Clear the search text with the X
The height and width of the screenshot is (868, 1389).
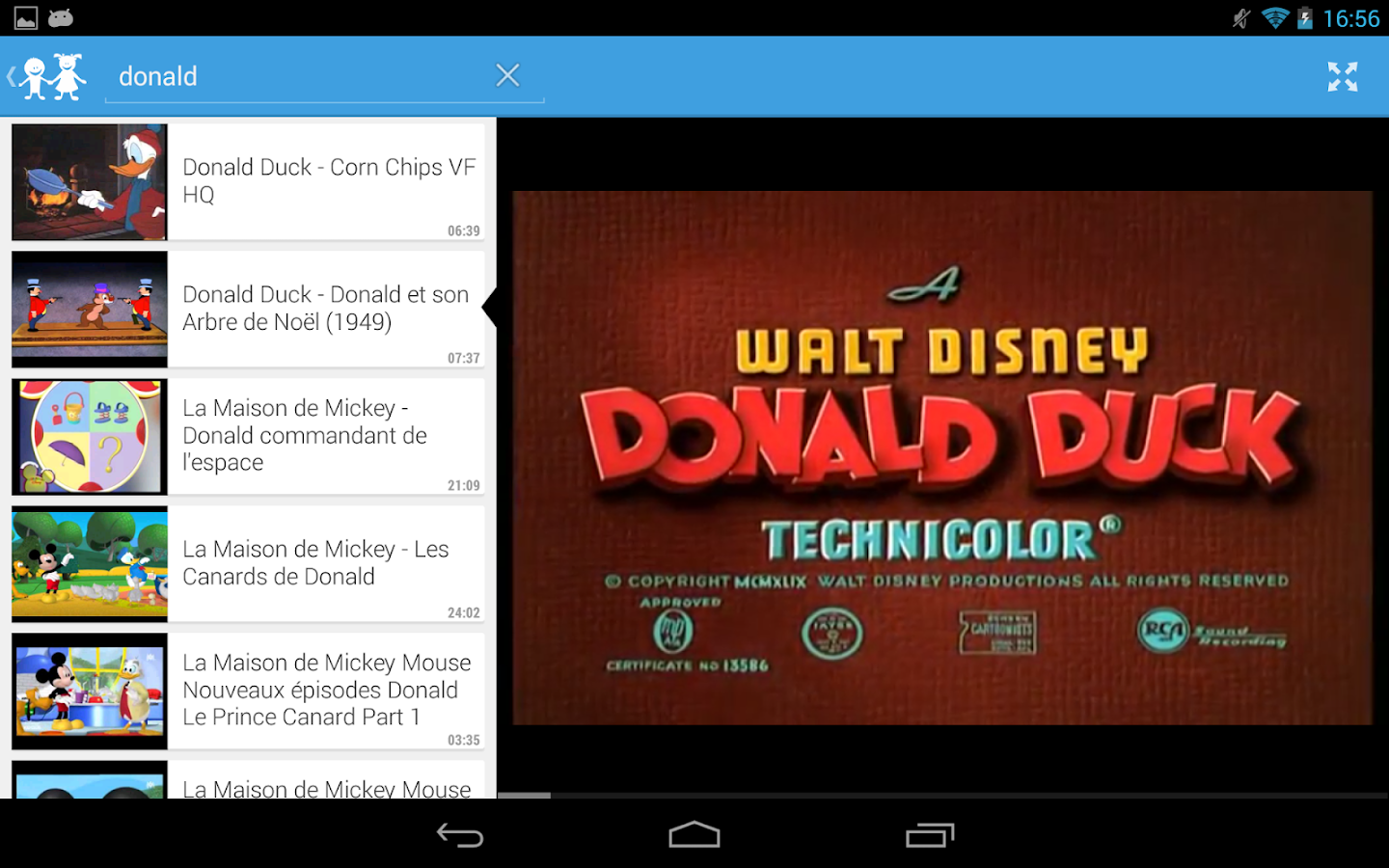tap(507, 75)
